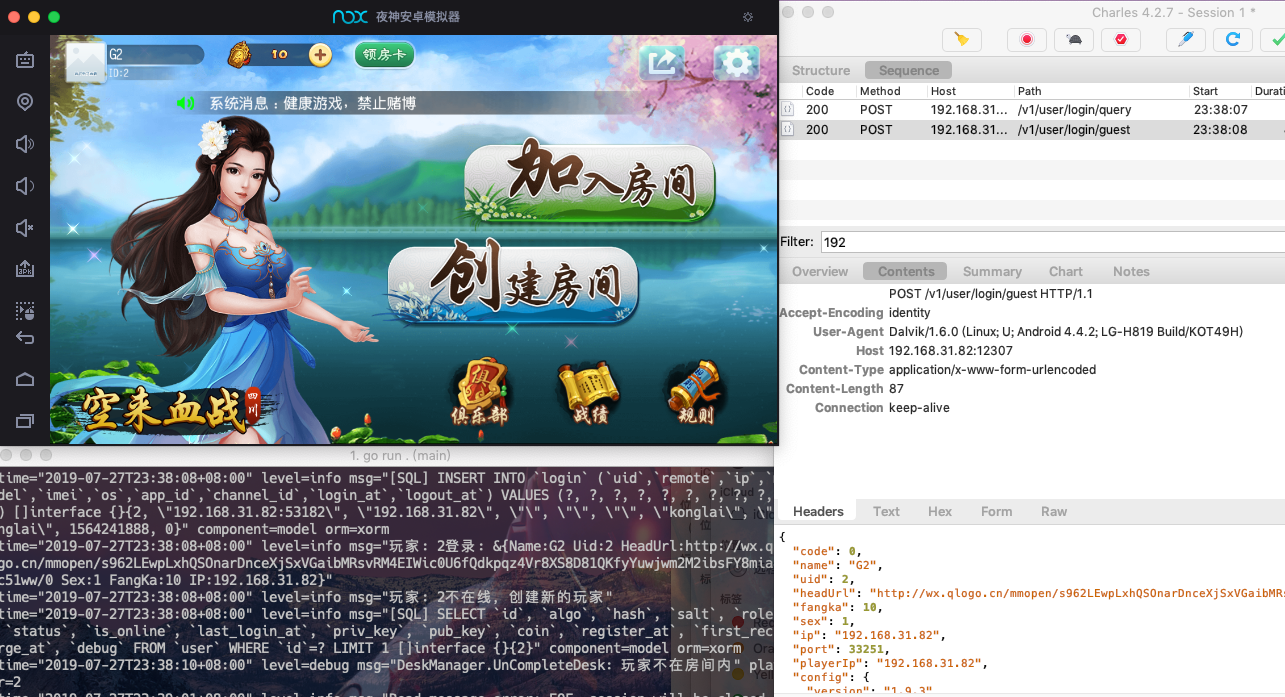Image resolution: width=1285 pixels, height=697 pixels.
Task: Switch to the Structure view tab
Action: (821, 70)
